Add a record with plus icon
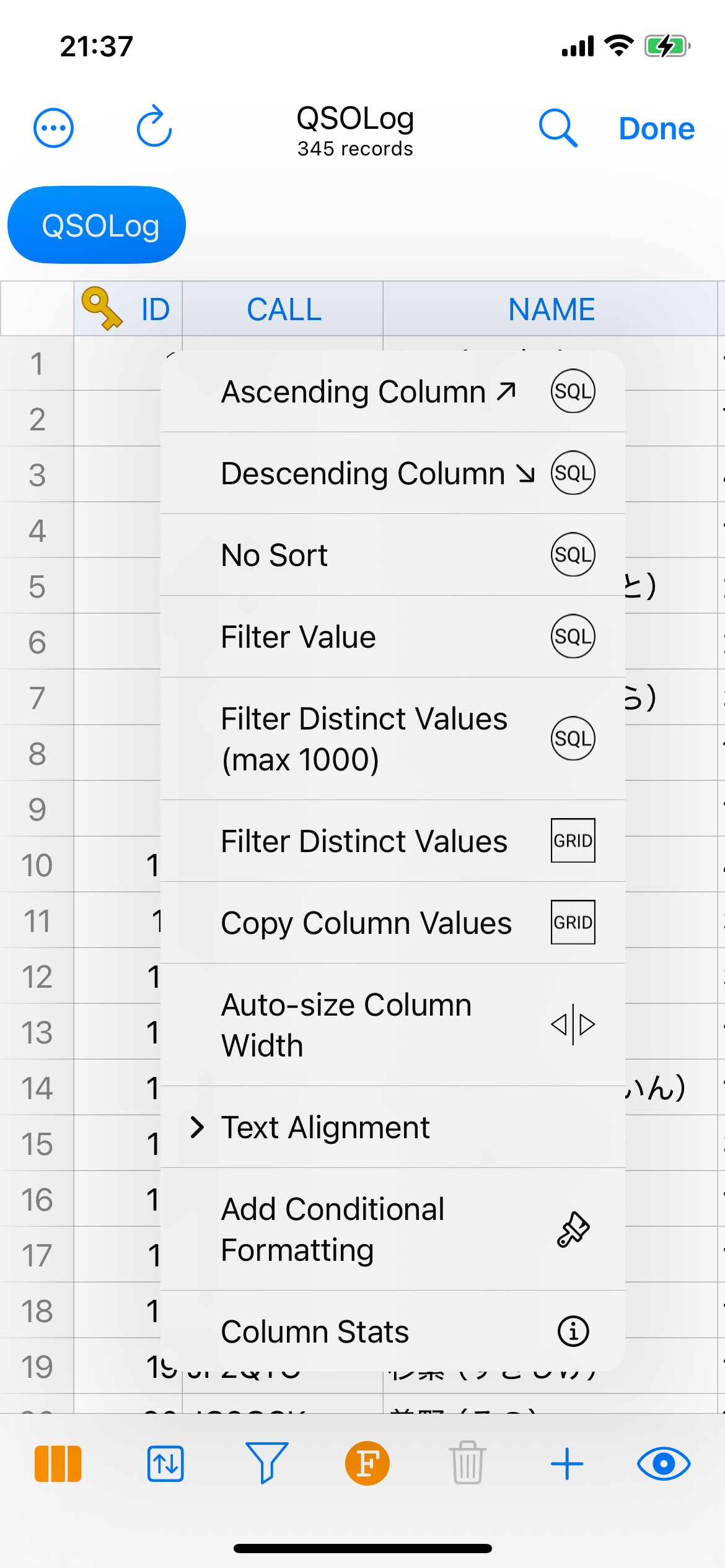The image size is (725, 1568). coord(567,1464)
